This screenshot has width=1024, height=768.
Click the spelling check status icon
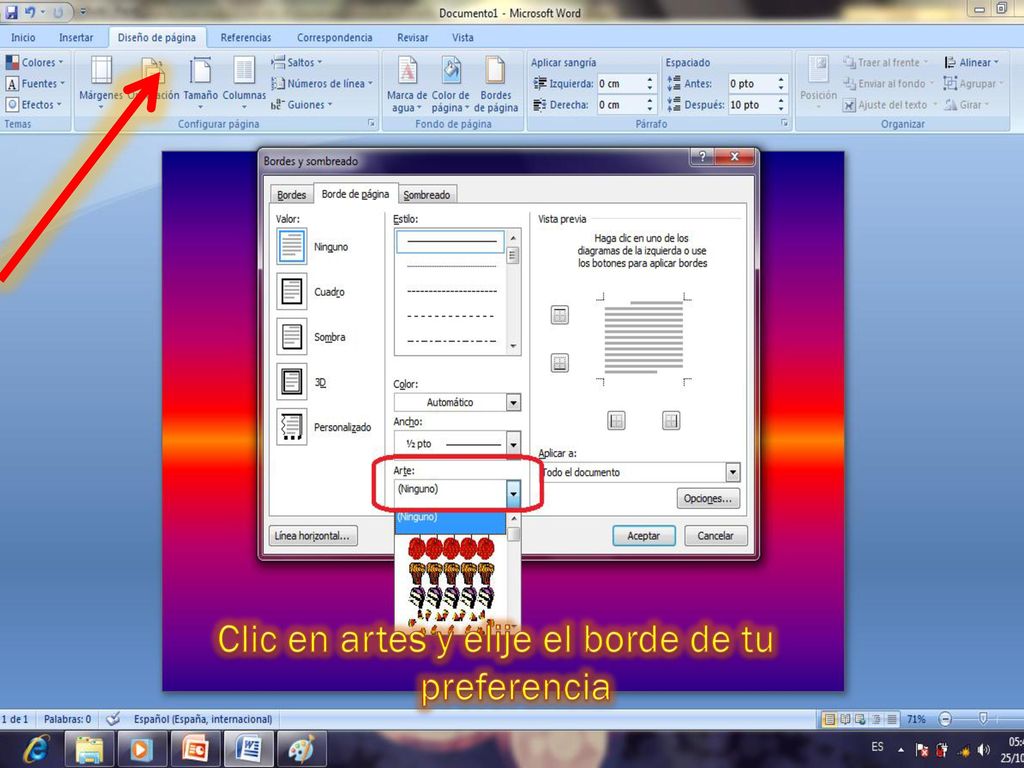coord(113,719)
